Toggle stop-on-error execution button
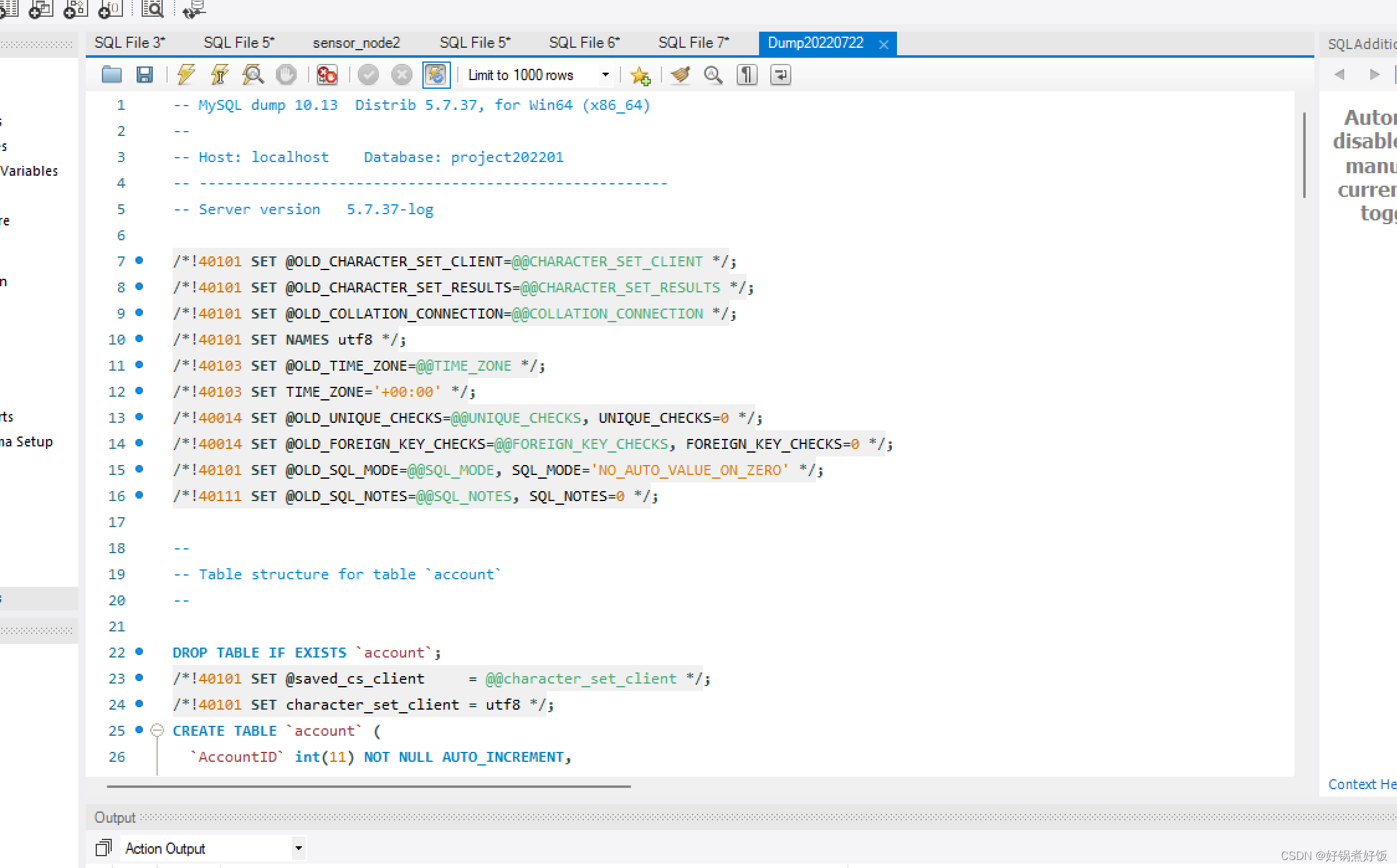Screen dimensions: 1397x868 tap(327, 75)
